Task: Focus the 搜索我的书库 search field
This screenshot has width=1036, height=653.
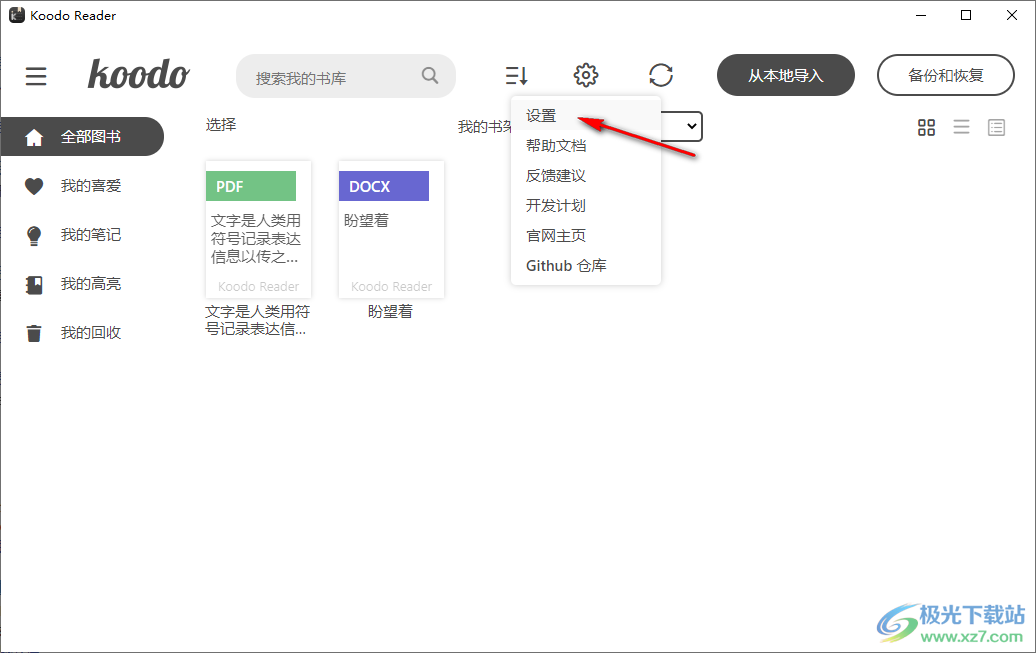Action: (x=346, y=76)
